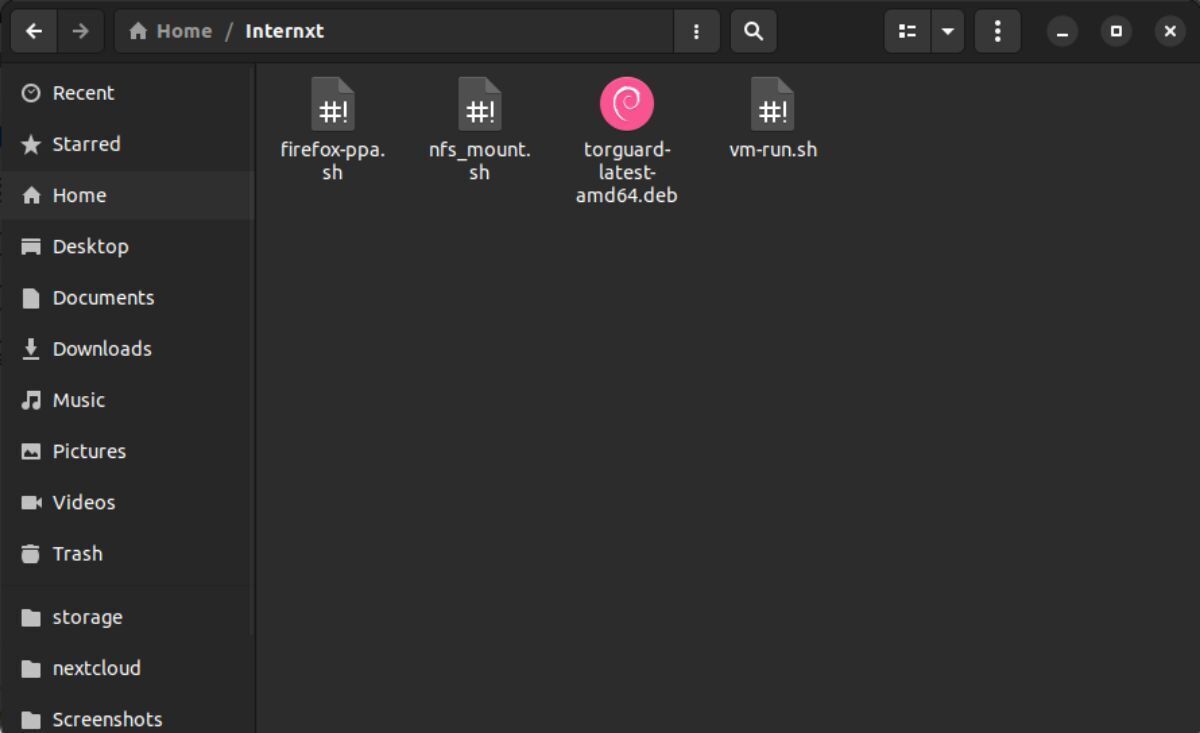Click the Starred star icon

tap(31, 144)
